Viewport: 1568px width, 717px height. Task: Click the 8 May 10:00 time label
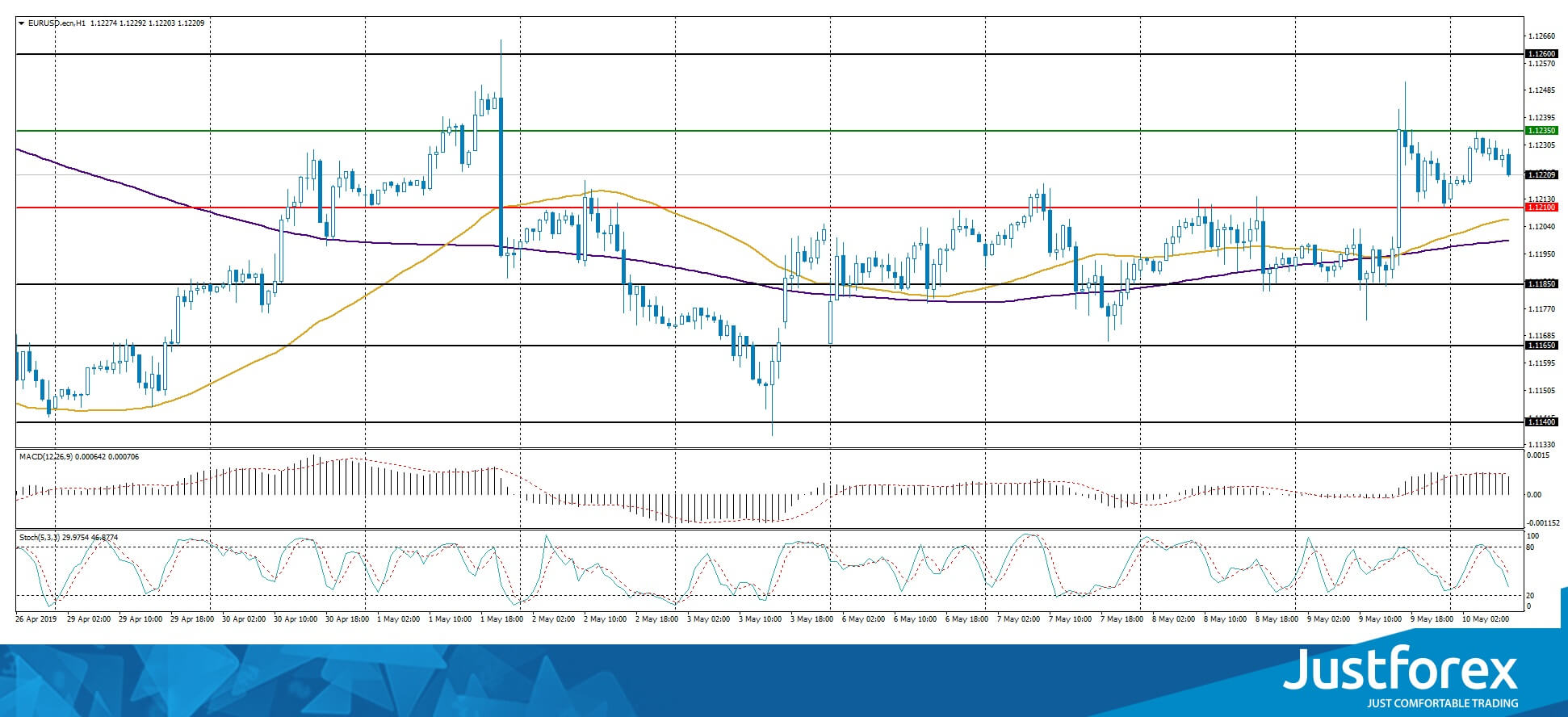click(x=1226, y=619)
